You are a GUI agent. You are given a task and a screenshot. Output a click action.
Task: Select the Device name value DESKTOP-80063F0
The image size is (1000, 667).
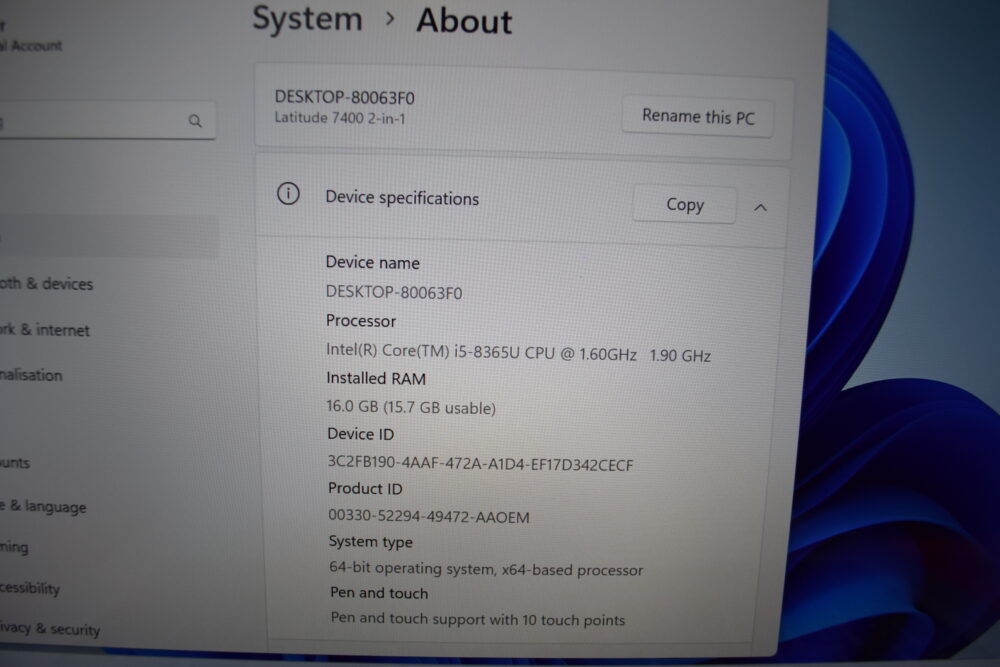(x=394, y=293)
